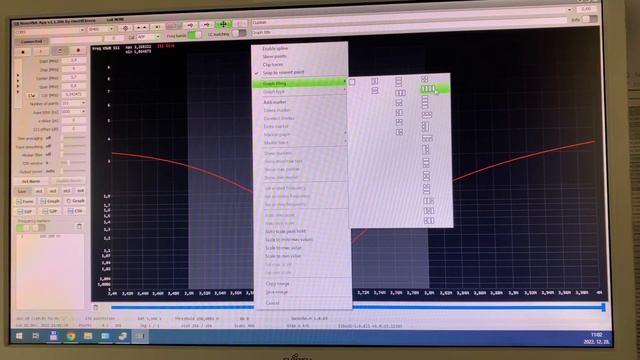Choose the single graph tiling layout icon
Viewport: 640px width, 360px height.
pos(352,82)
